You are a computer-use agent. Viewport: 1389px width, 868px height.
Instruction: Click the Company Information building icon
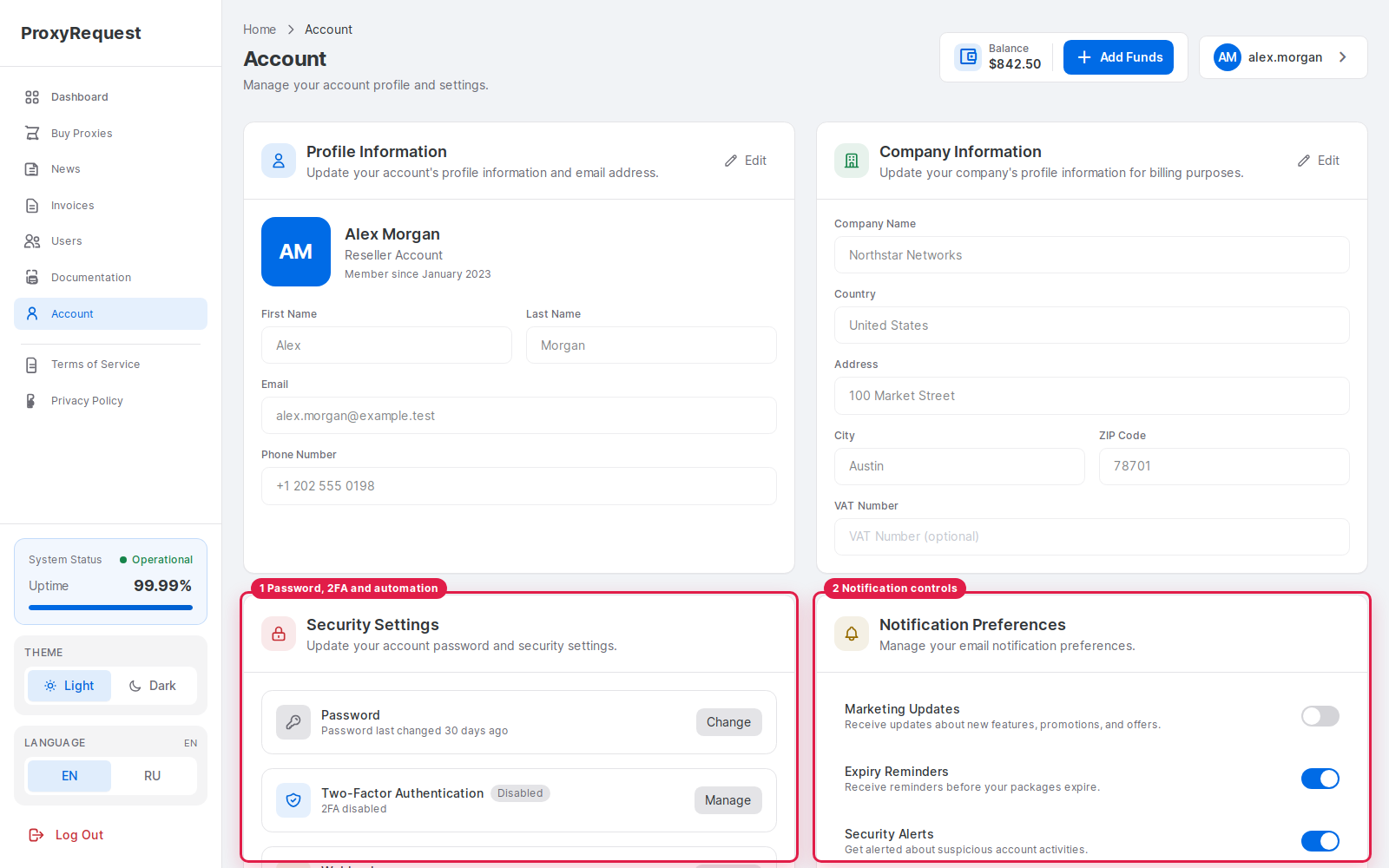[x=852, y=161]
